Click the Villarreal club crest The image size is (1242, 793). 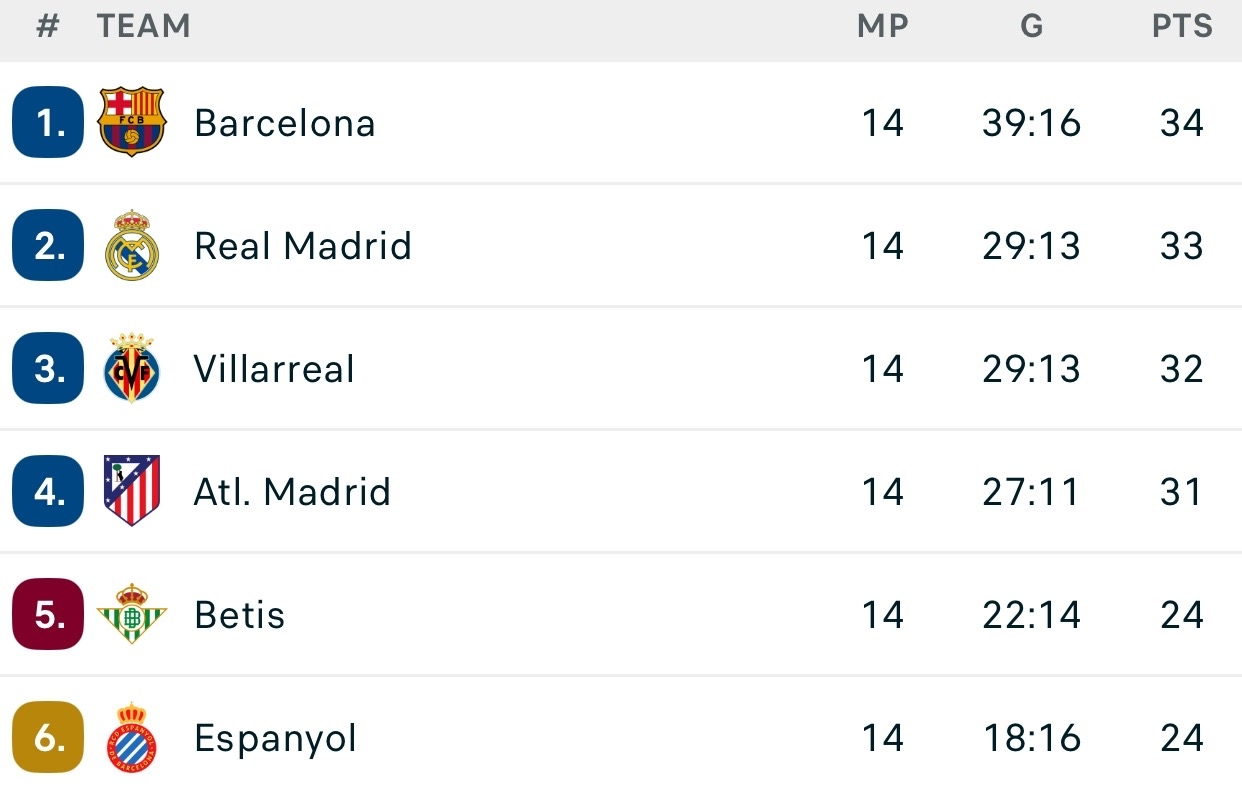tap(131, 369)
